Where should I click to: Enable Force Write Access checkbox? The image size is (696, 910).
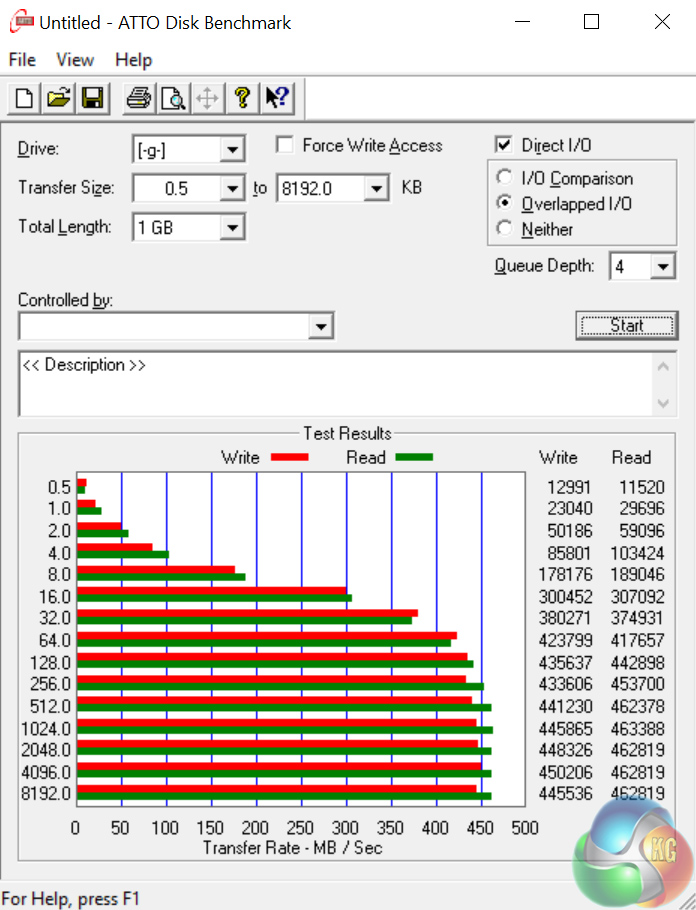[284, 145]
